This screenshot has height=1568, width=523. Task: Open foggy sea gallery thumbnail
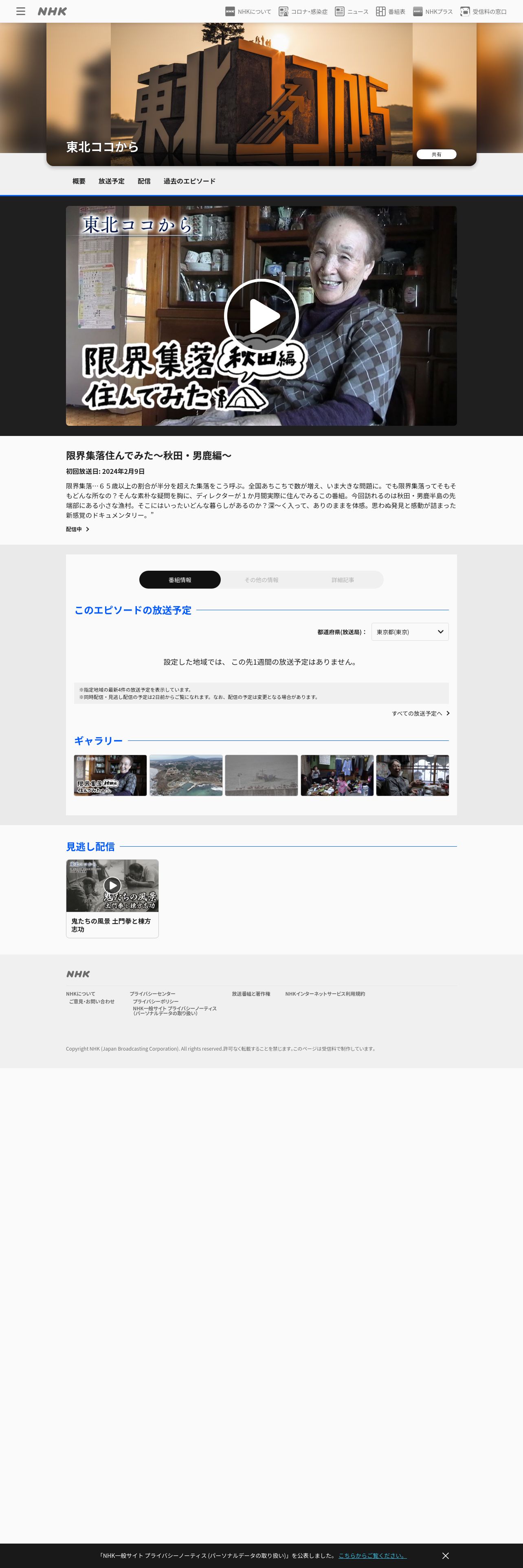[x=261, y=775]
